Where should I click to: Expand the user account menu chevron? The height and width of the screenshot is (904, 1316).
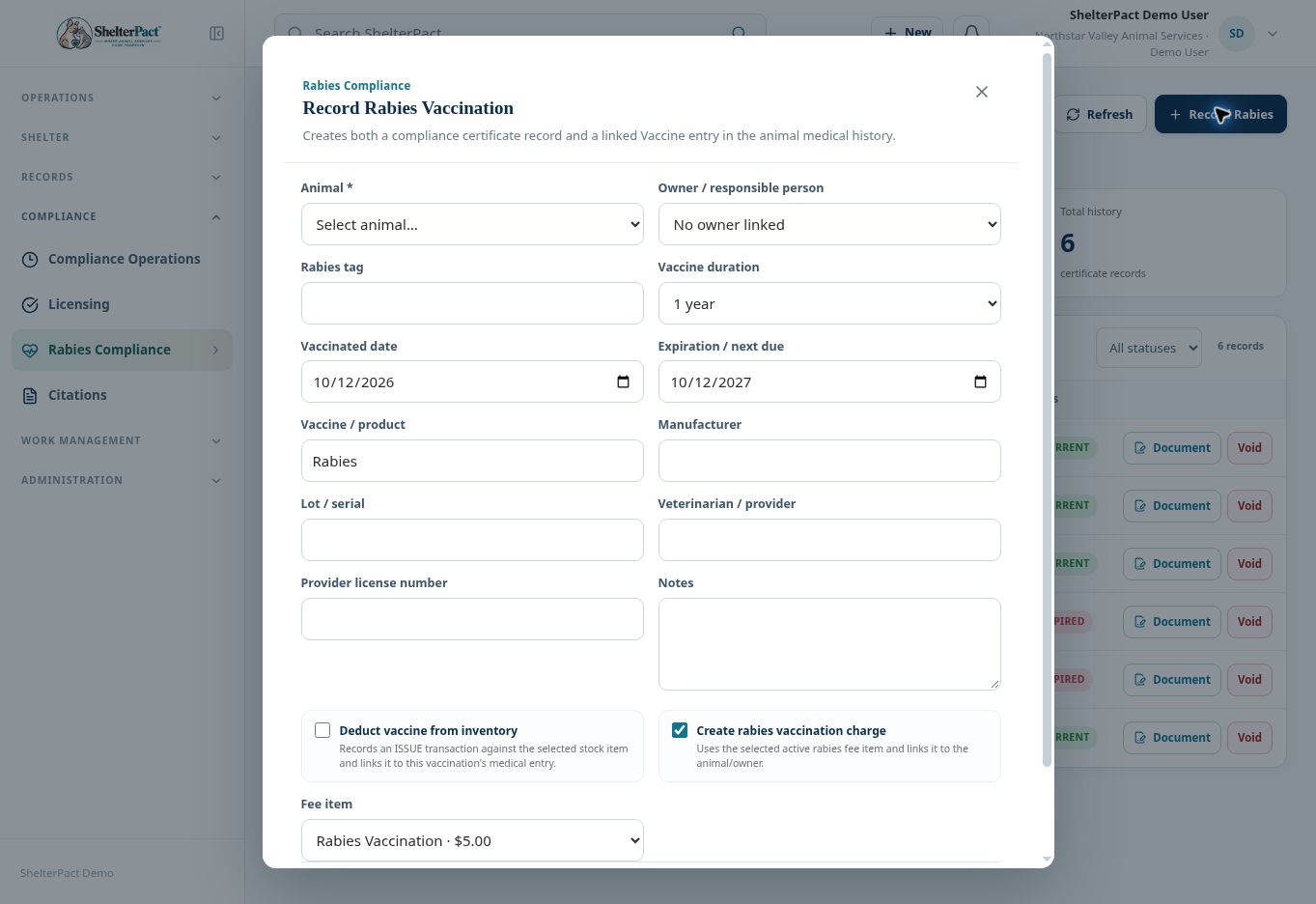(1273, 34)
